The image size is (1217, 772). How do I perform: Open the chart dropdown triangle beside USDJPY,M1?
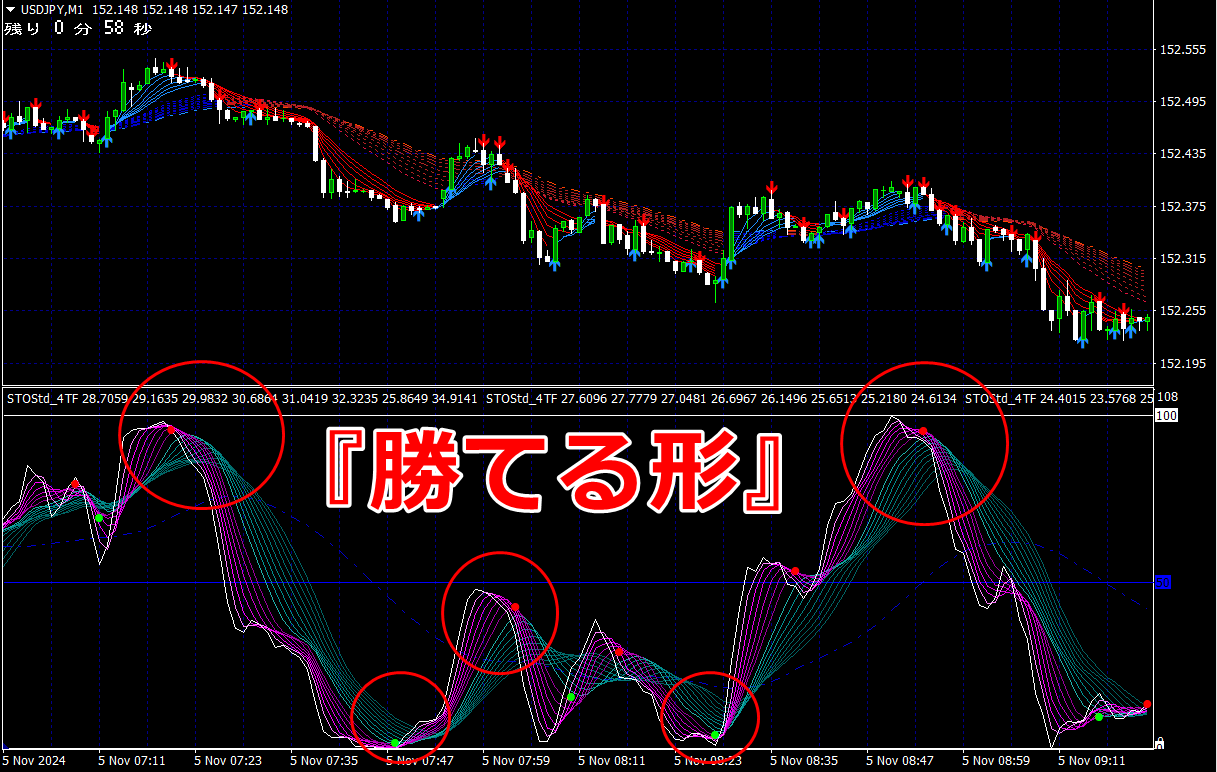(10, 9)
